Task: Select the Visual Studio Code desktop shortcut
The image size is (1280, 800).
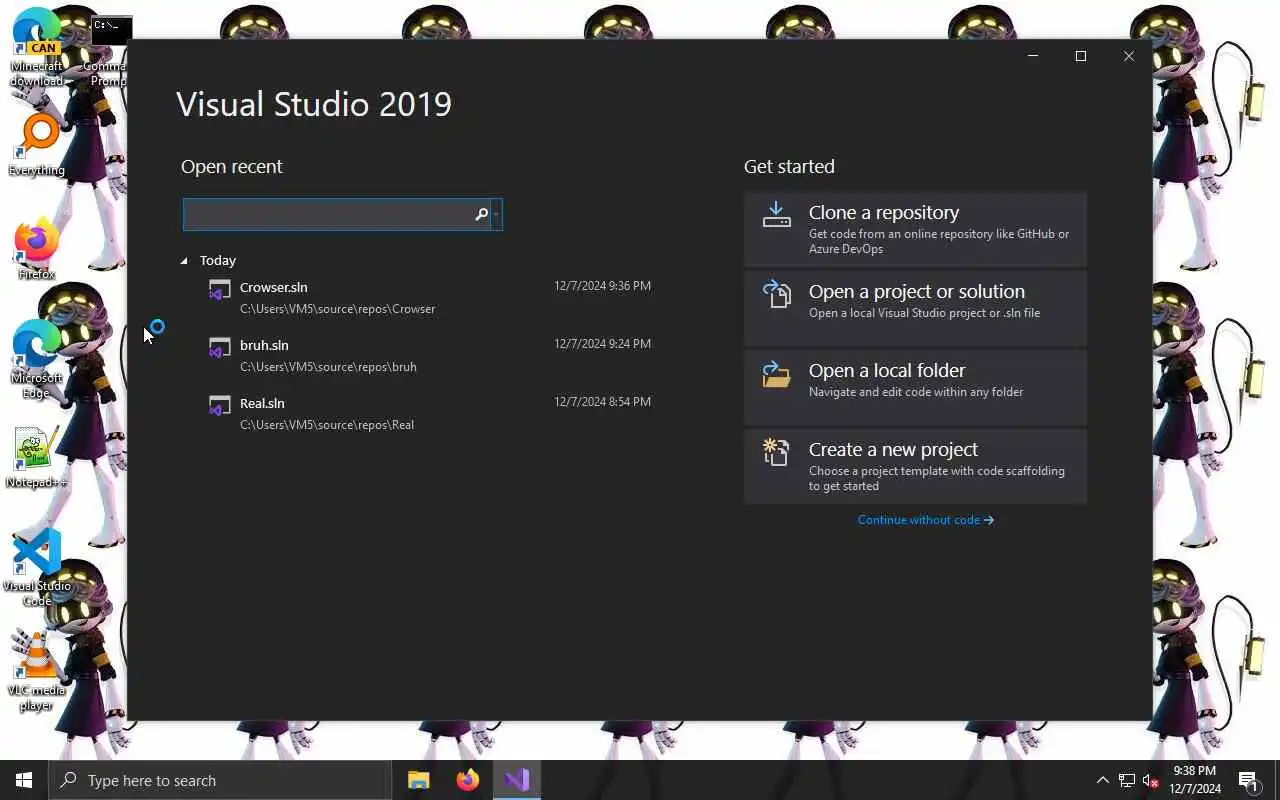Action: coord(37,568)
